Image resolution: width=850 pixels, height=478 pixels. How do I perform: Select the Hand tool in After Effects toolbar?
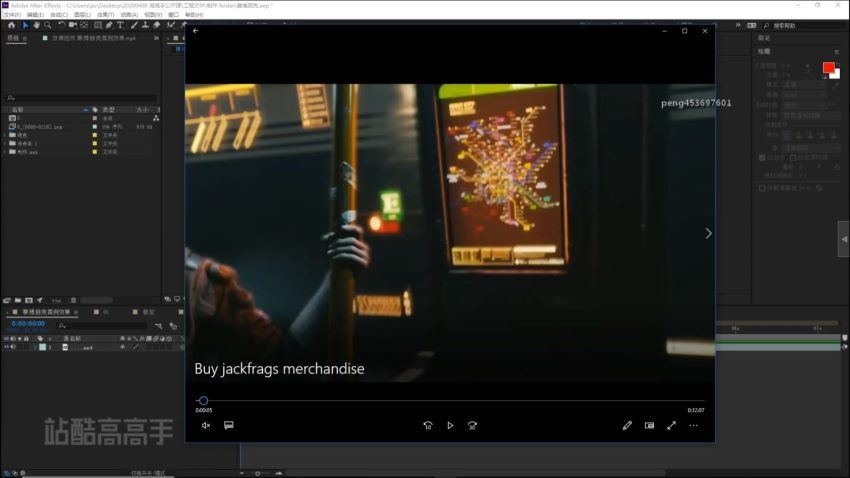click(37, 25)
